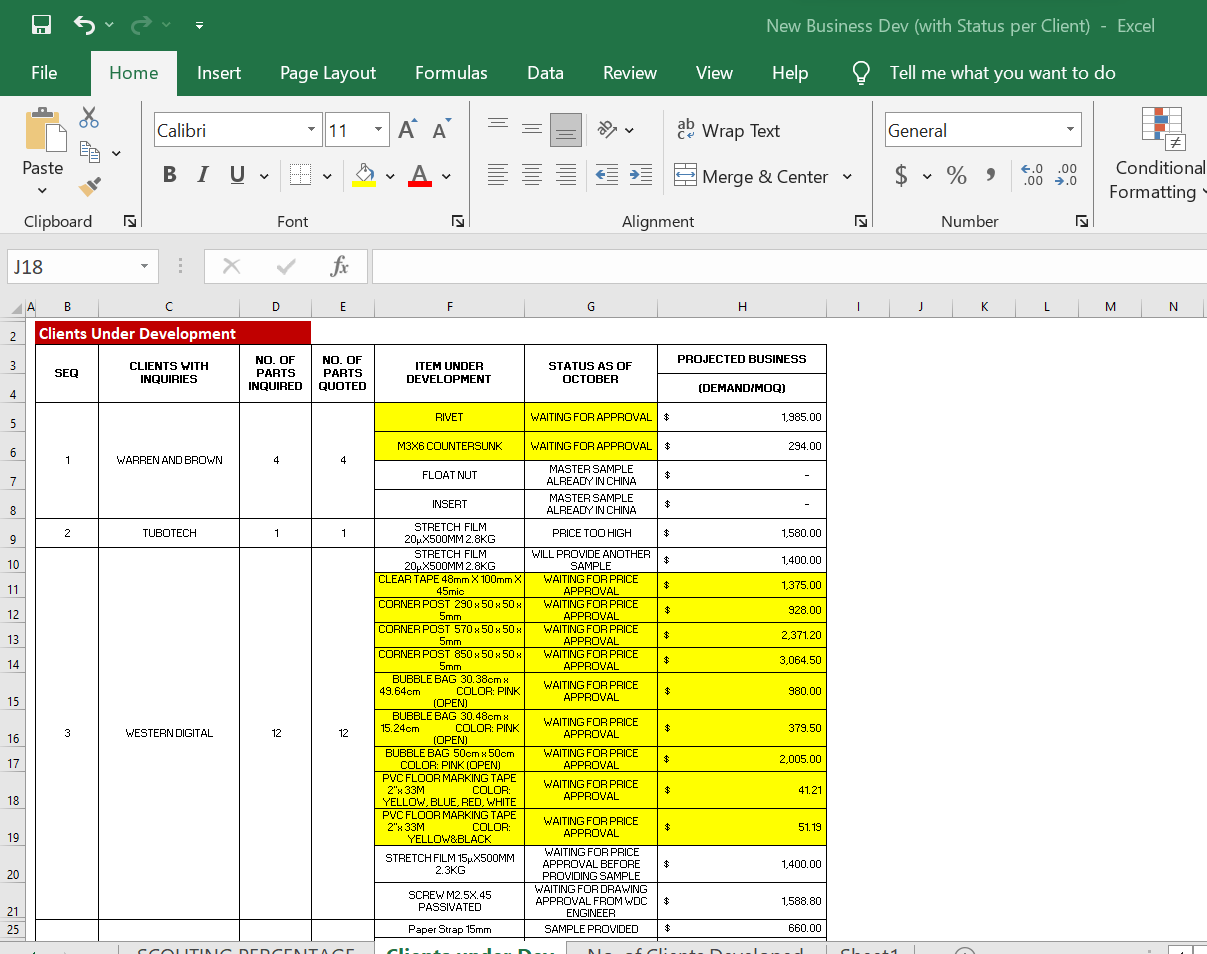The image size is (1207, 954).
Task: Open the Formulas ribbon tab
Action: tap(451, 73)
